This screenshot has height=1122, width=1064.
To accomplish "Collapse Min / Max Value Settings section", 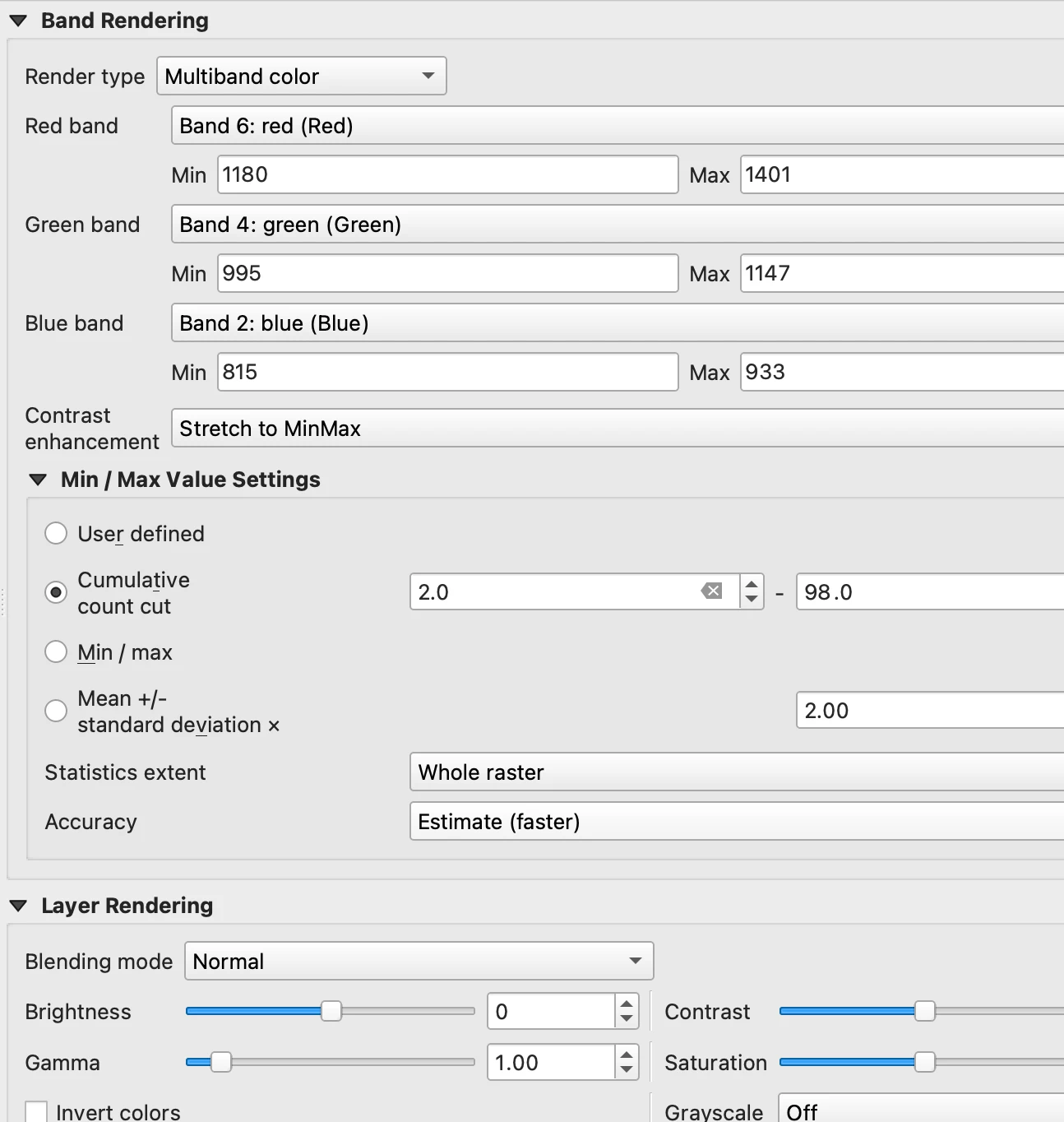I will point(38,480).
